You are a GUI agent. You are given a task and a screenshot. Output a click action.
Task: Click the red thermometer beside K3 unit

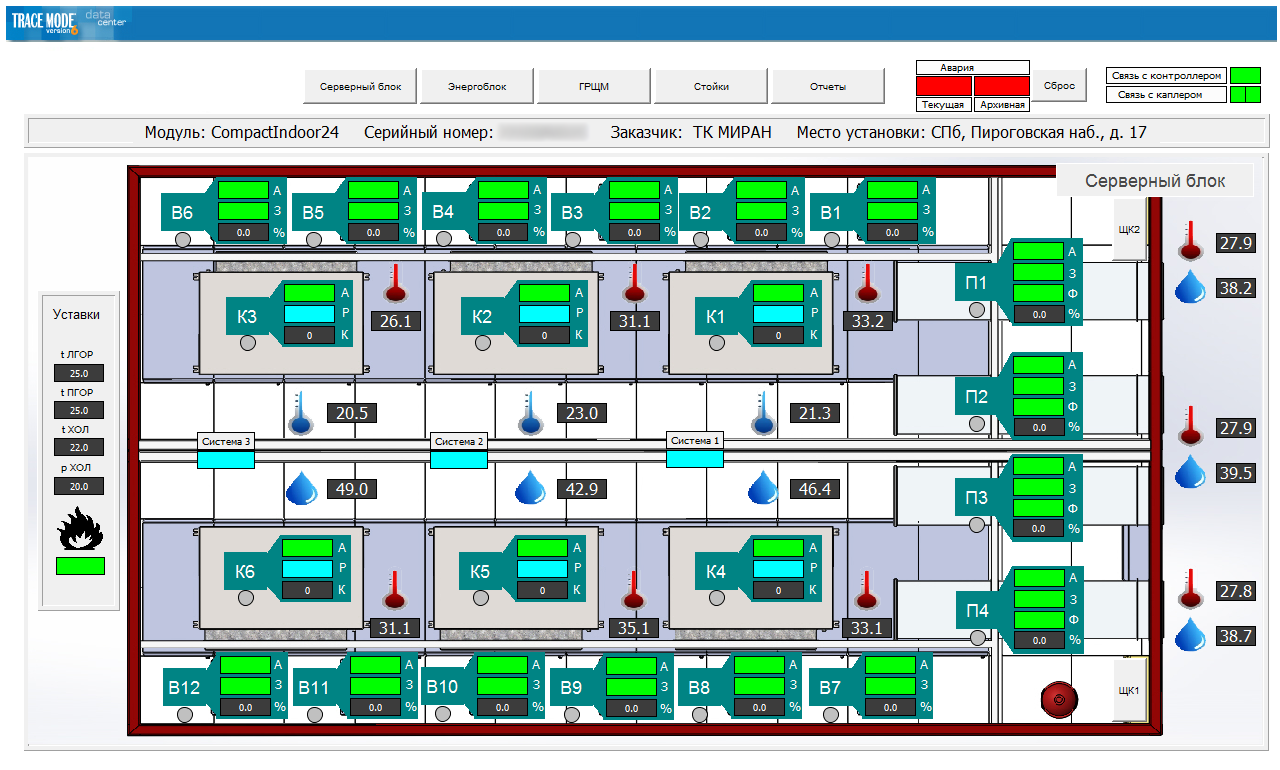[x=397, y=284]
